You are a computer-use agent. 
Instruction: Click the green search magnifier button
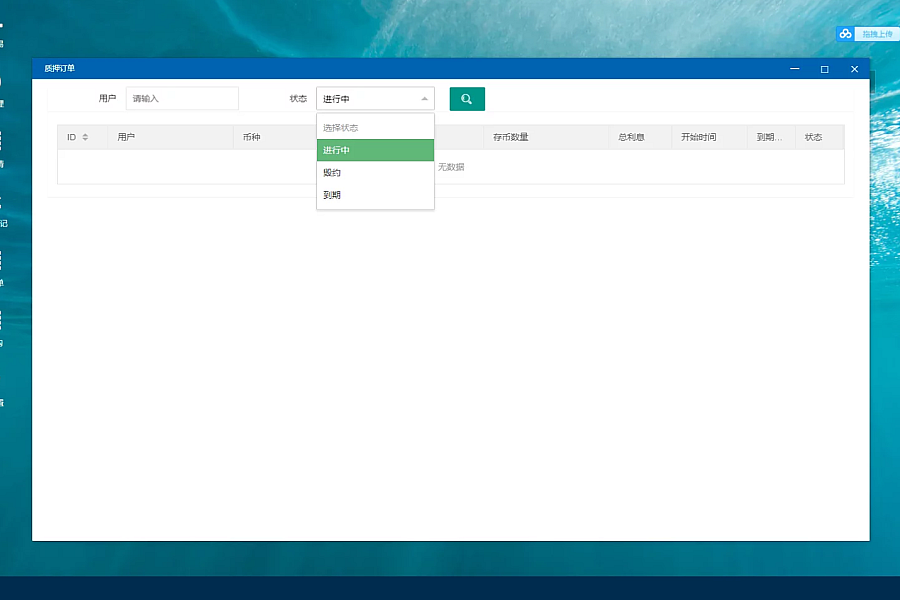(467, 99)
